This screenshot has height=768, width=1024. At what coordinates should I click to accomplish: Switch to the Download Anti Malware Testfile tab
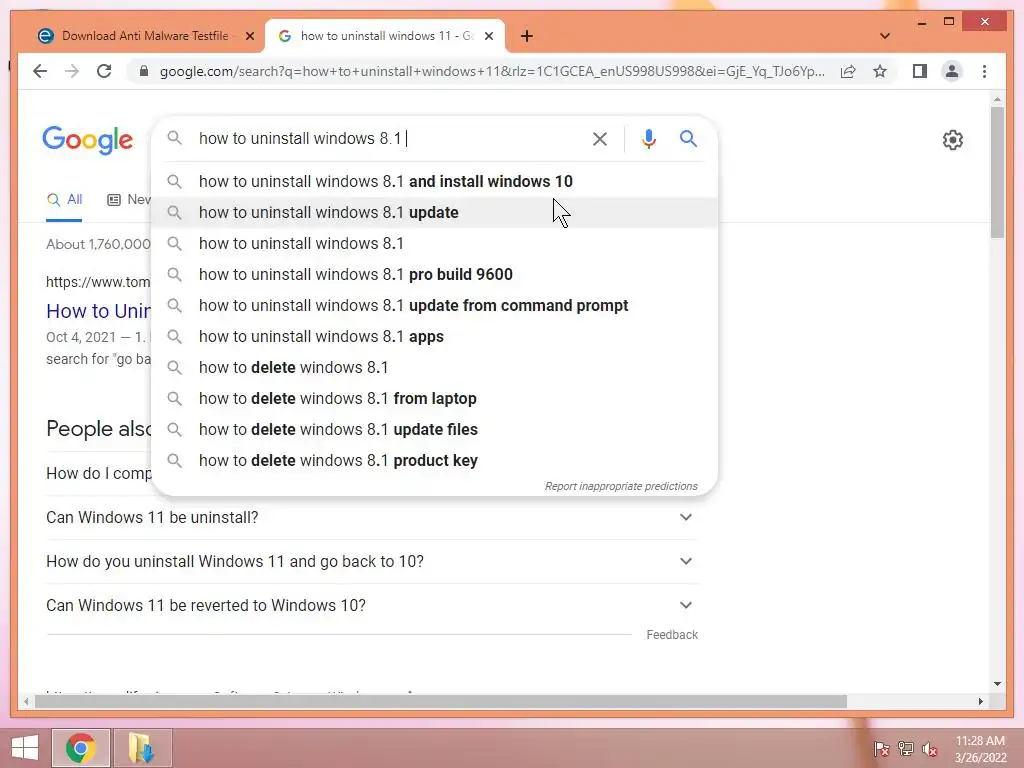tap(145, 36)
